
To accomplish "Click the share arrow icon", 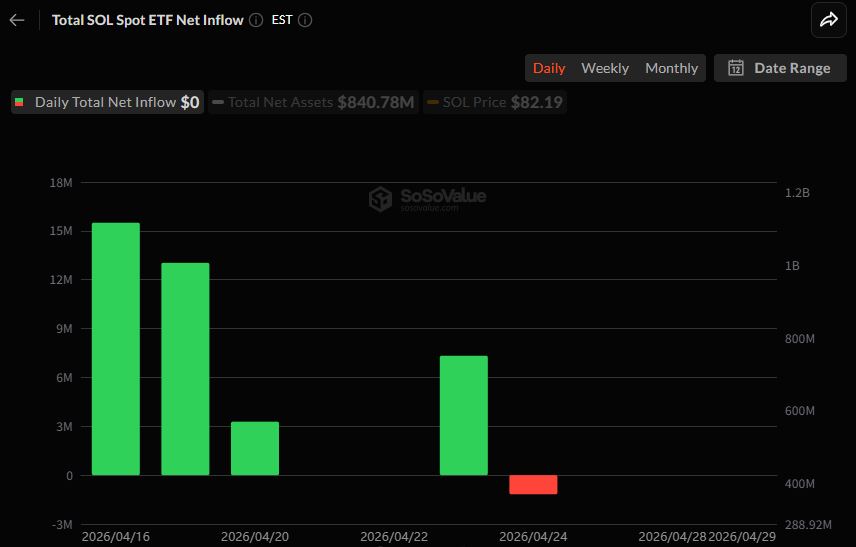I will pos(828,20).
